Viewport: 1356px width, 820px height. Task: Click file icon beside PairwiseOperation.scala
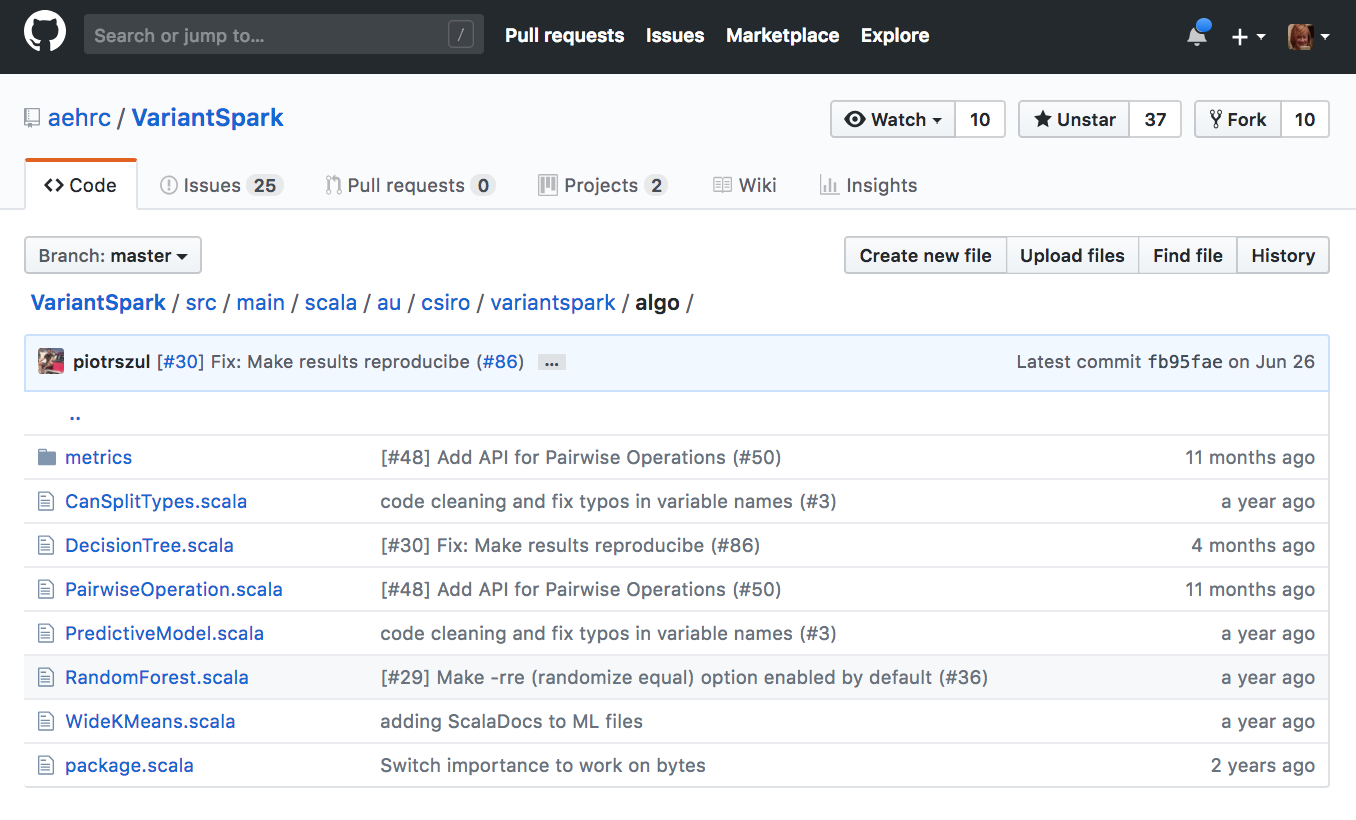pos(45,589)
